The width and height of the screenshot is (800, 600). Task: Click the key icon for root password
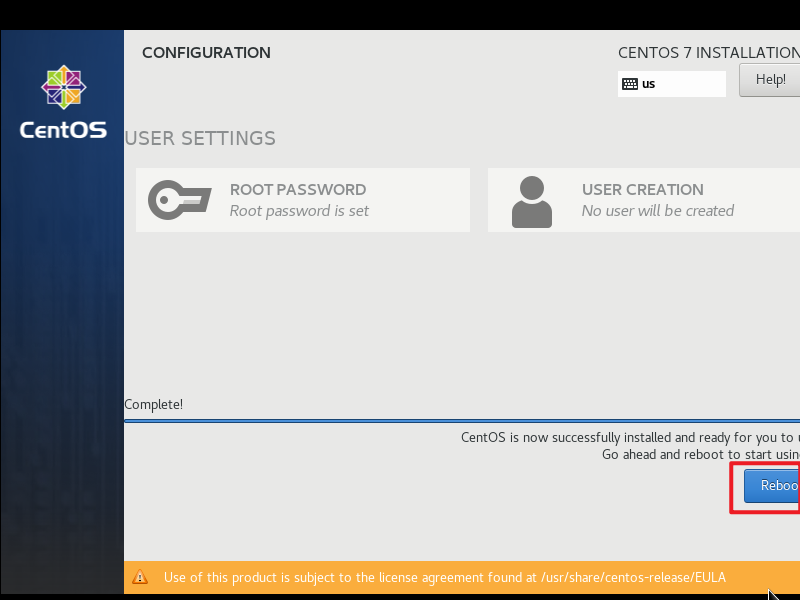point(180,200)
